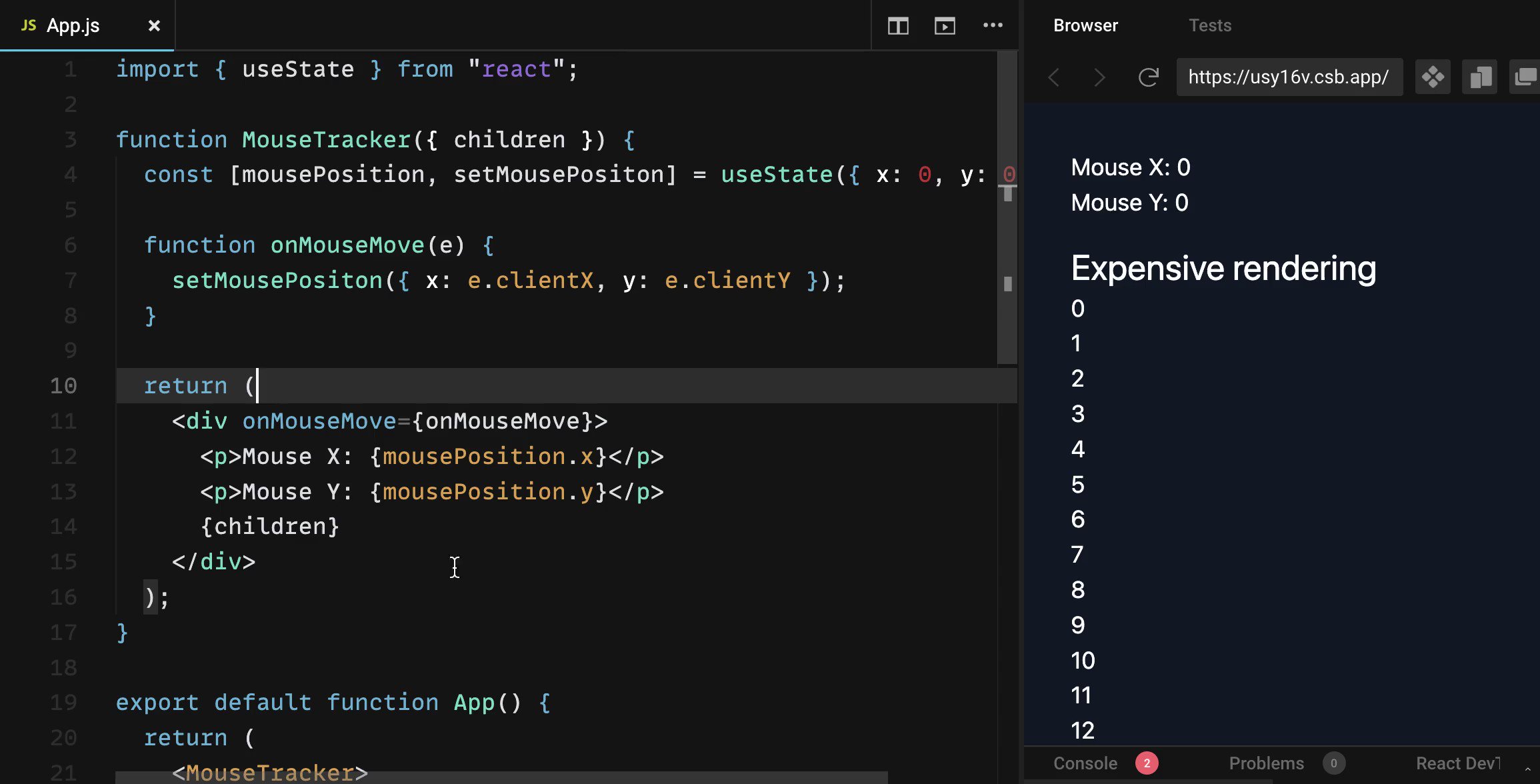Open the split editor layout icon
The image size is (1540, 784).
[x=897, y=25]
